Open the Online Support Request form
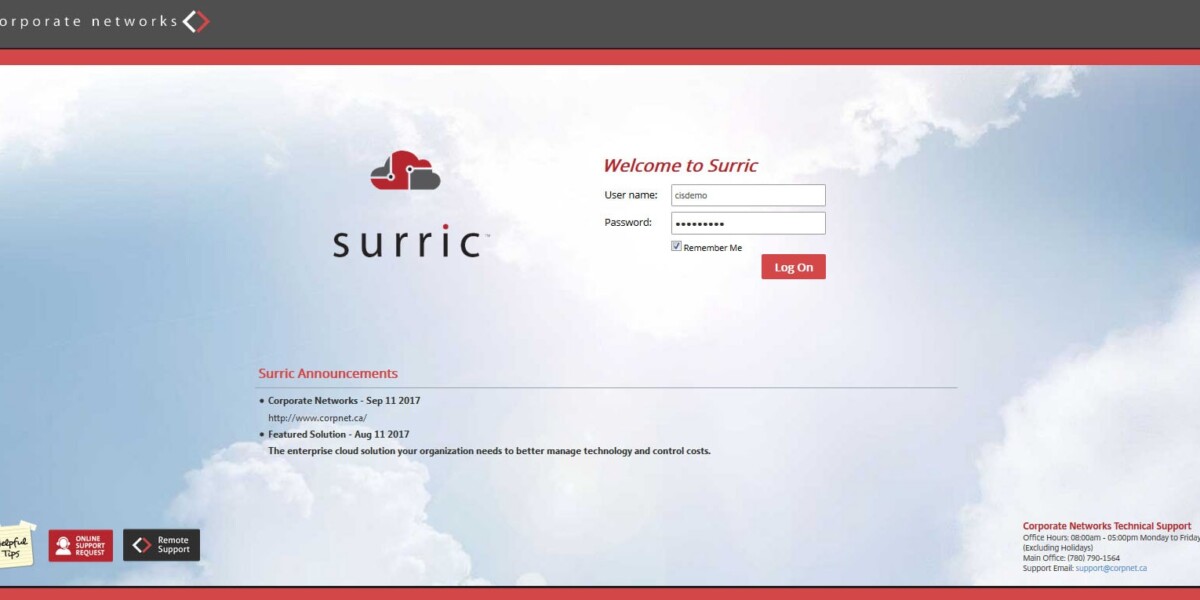Viewport: 1200px width, 600px height. click(81, 545)
